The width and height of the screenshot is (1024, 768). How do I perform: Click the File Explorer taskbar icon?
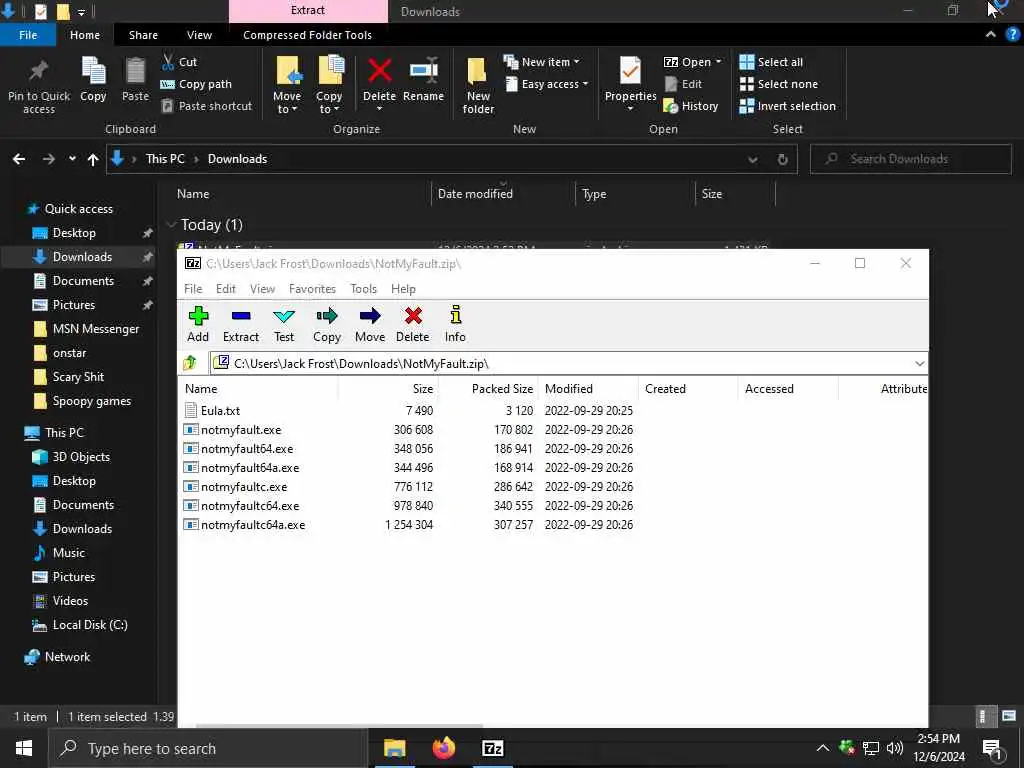(394, 748)
